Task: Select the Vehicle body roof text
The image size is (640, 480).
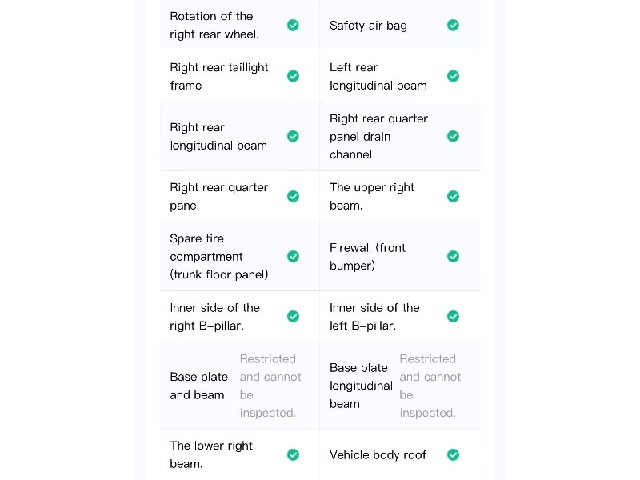Action: (x=378, y=455)
